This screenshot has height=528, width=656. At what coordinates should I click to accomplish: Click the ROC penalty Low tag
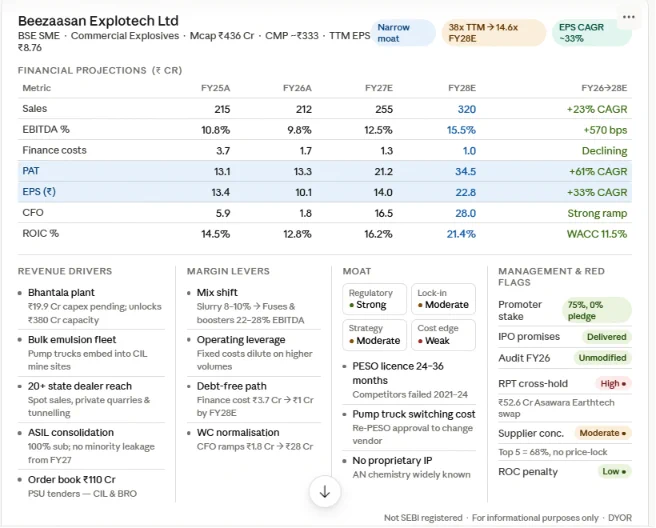(x=614, y=472)
